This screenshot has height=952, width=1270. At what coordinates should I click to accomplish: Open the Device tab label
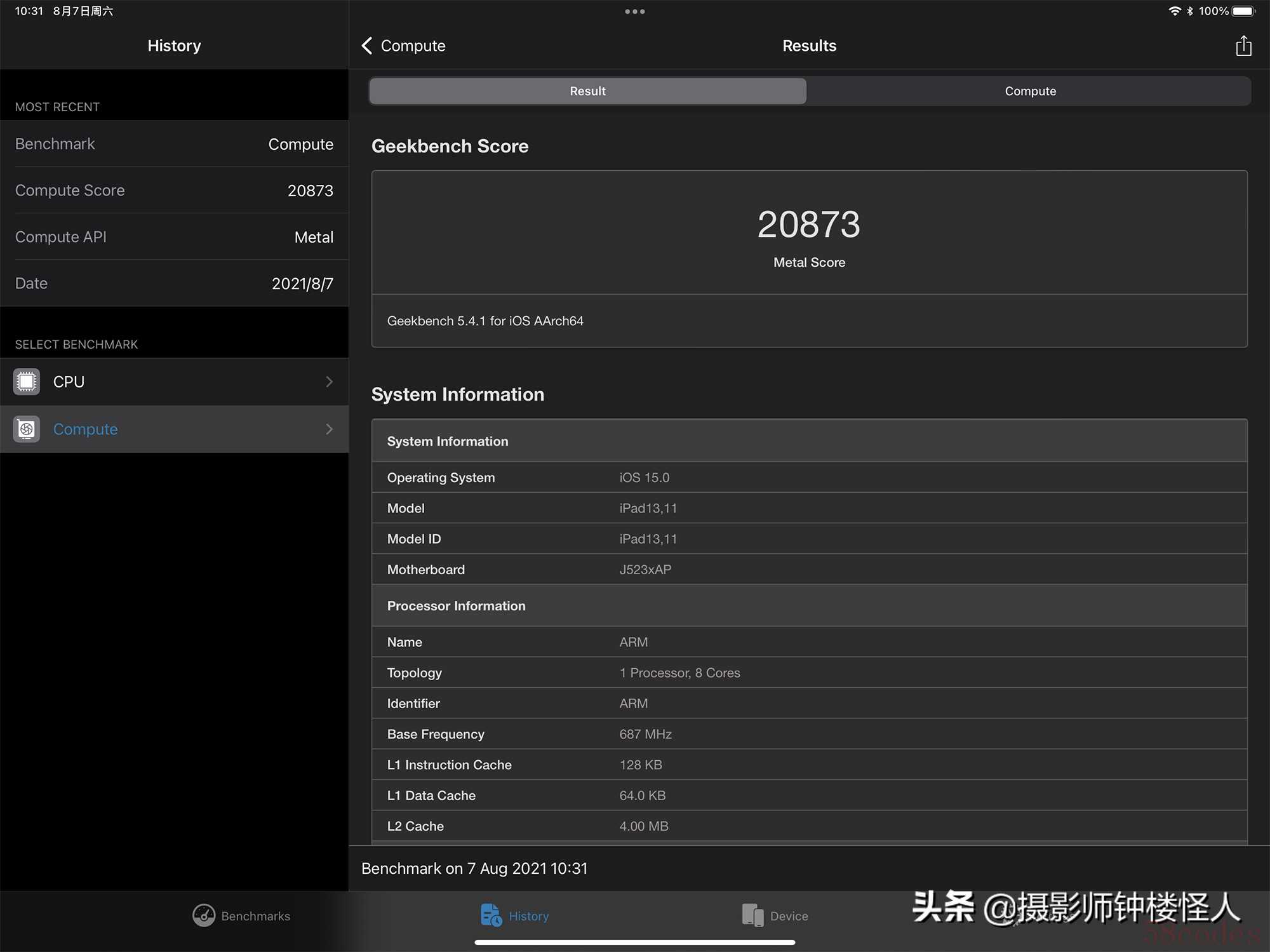click(789, 916)
